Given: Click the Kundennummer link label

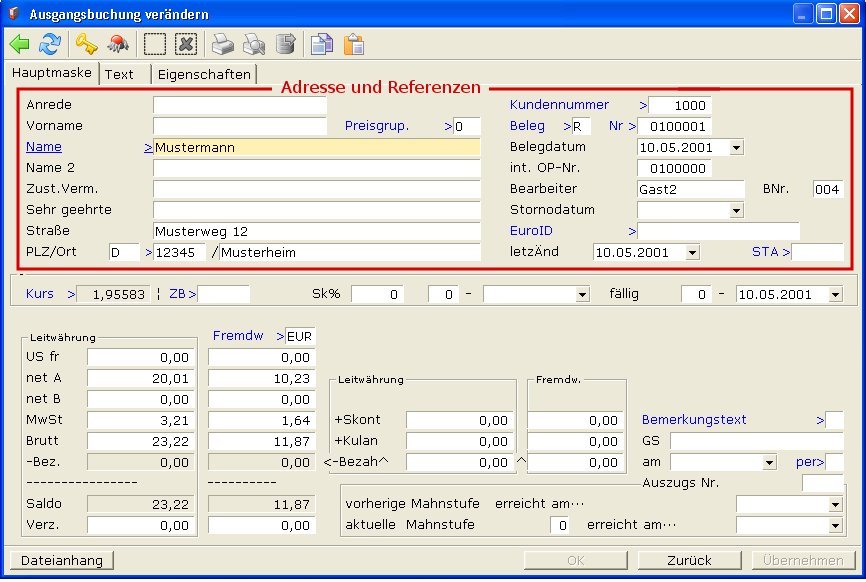Looking at the screenshot, I should coord(559,105).
